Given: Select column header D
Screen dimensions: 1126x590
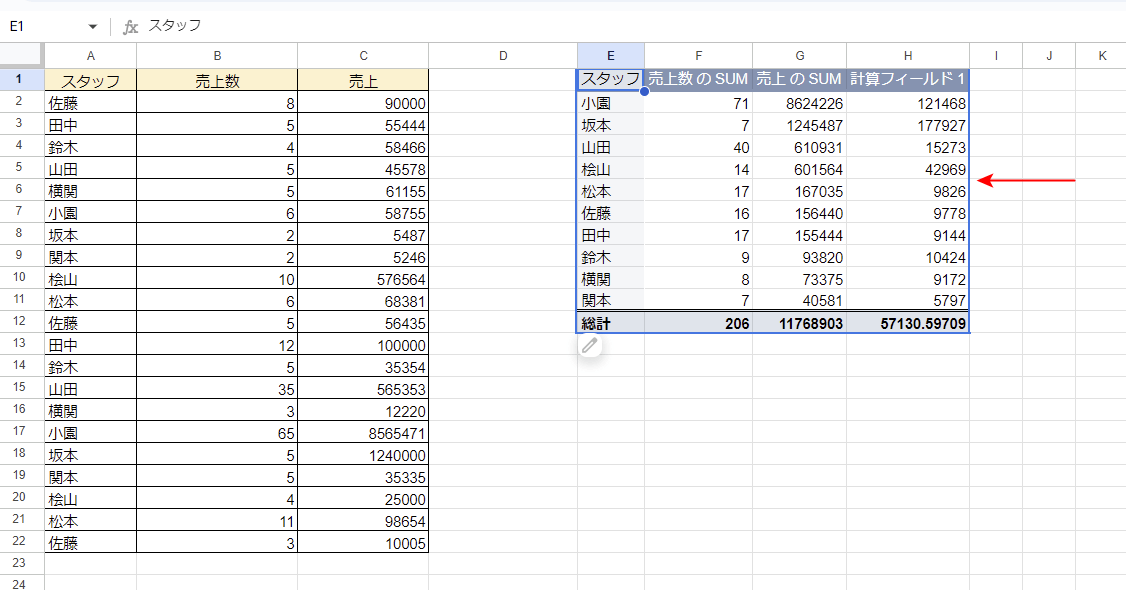Looking at the screenshot, I should tap(502, 56).
